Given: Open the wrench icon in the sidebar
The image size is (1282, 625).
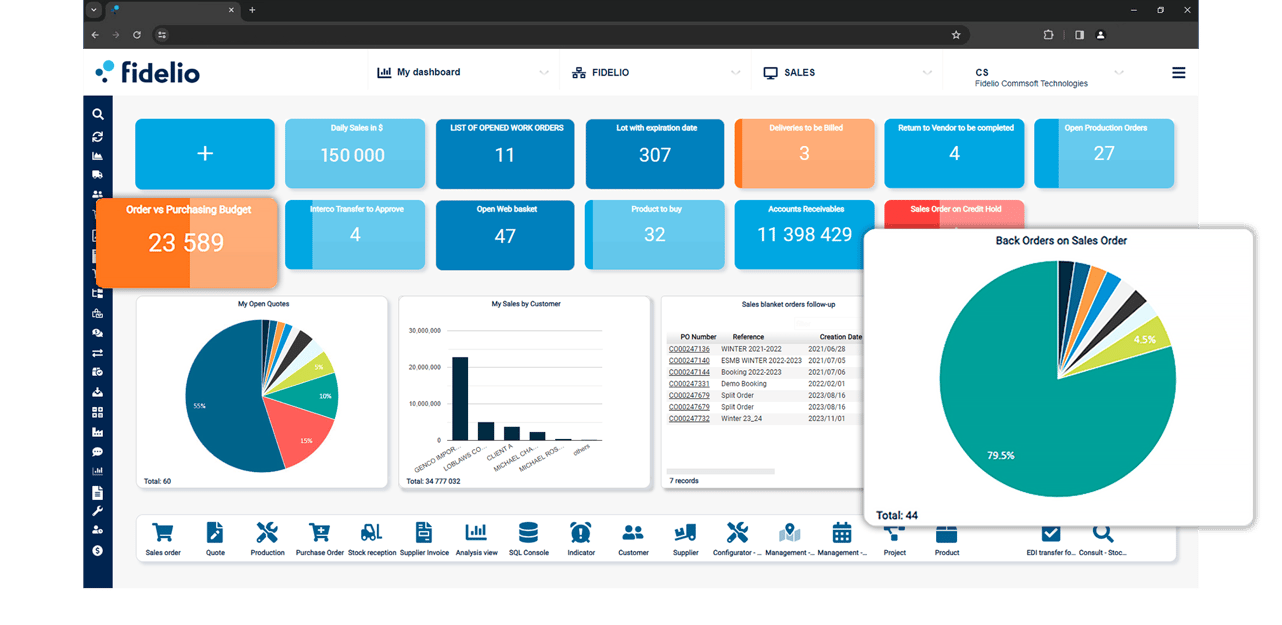Looking at the screenshot, I should pyautogui.click(x=98, y=511).
